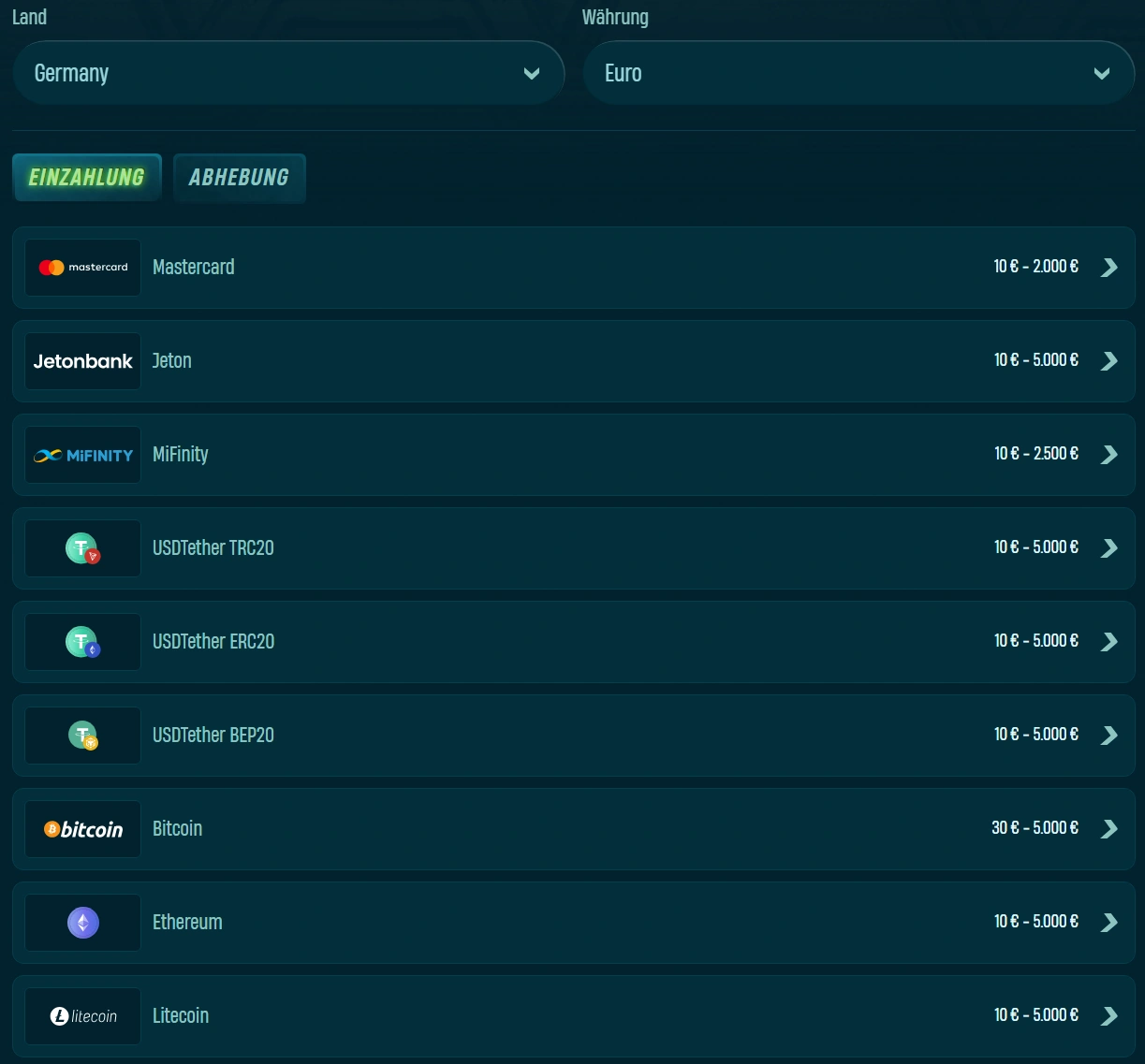Switch to the Einzahlung tab

coord(87,178)
